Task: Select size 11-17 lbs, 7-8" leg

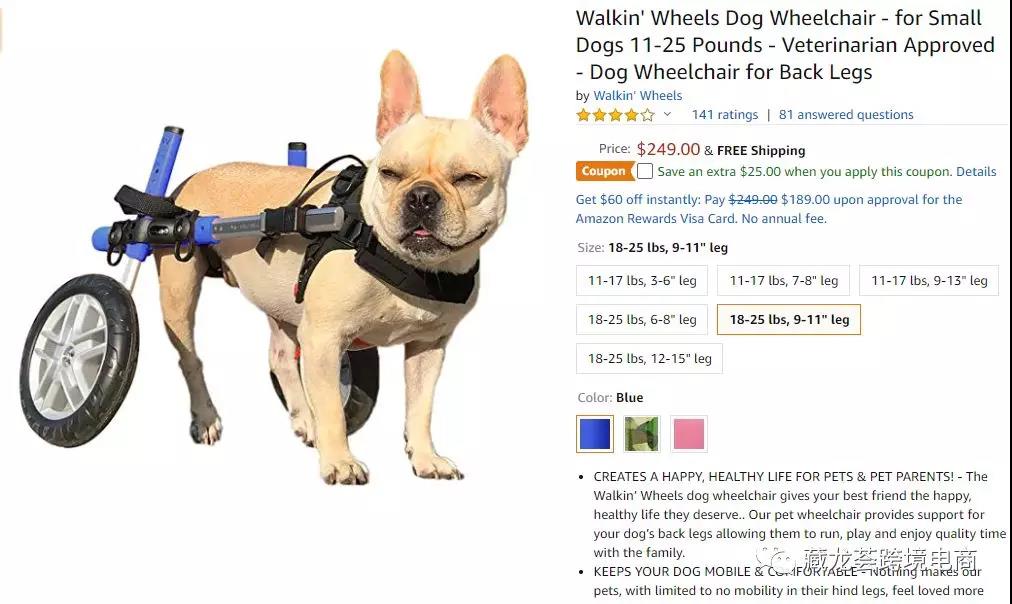Action: (x=784, y=281)
